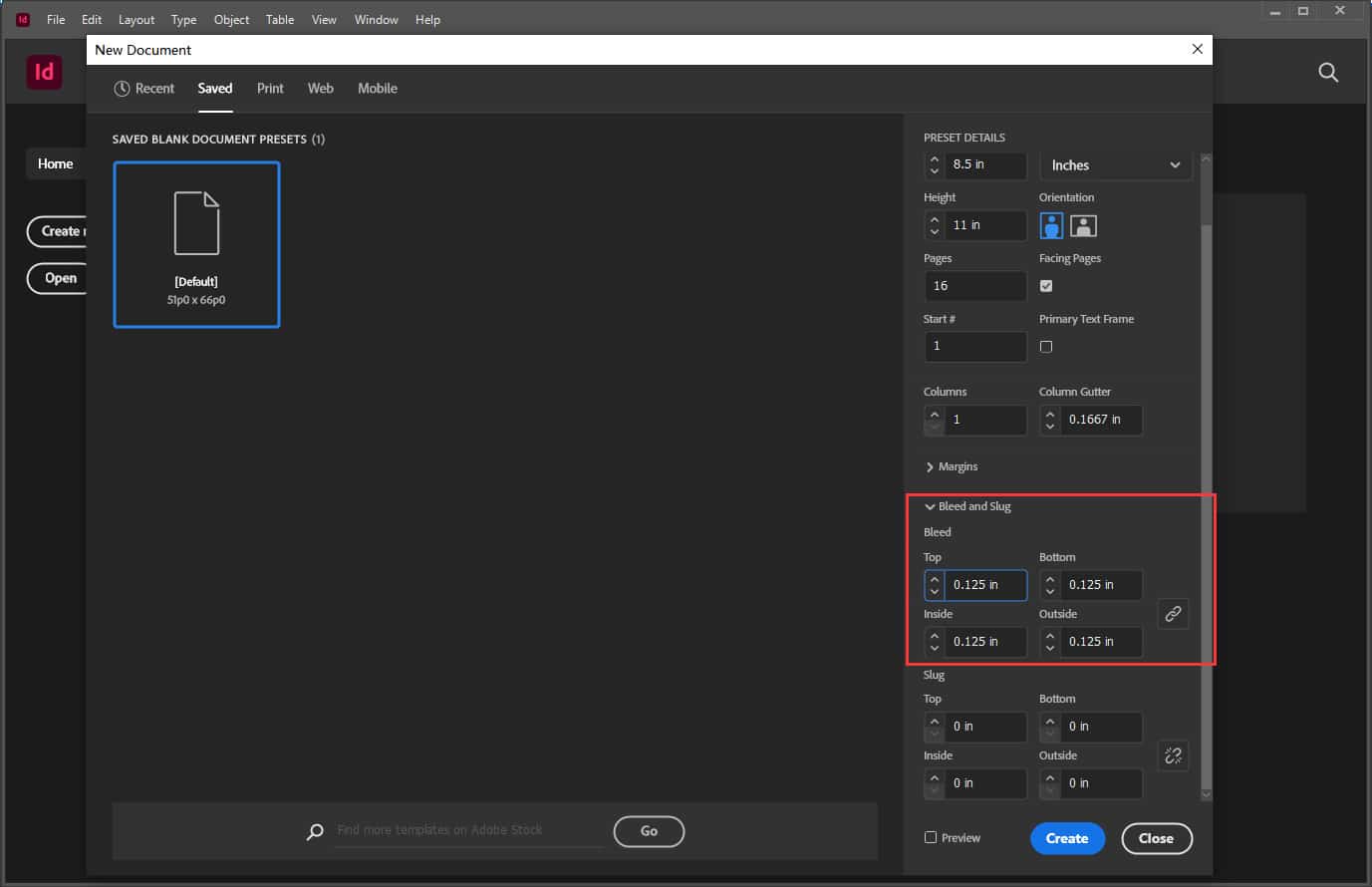Click the Bleed Inside stepper arrows
The width and height of the screenshot is (1372, 887).
coord(935,642)
